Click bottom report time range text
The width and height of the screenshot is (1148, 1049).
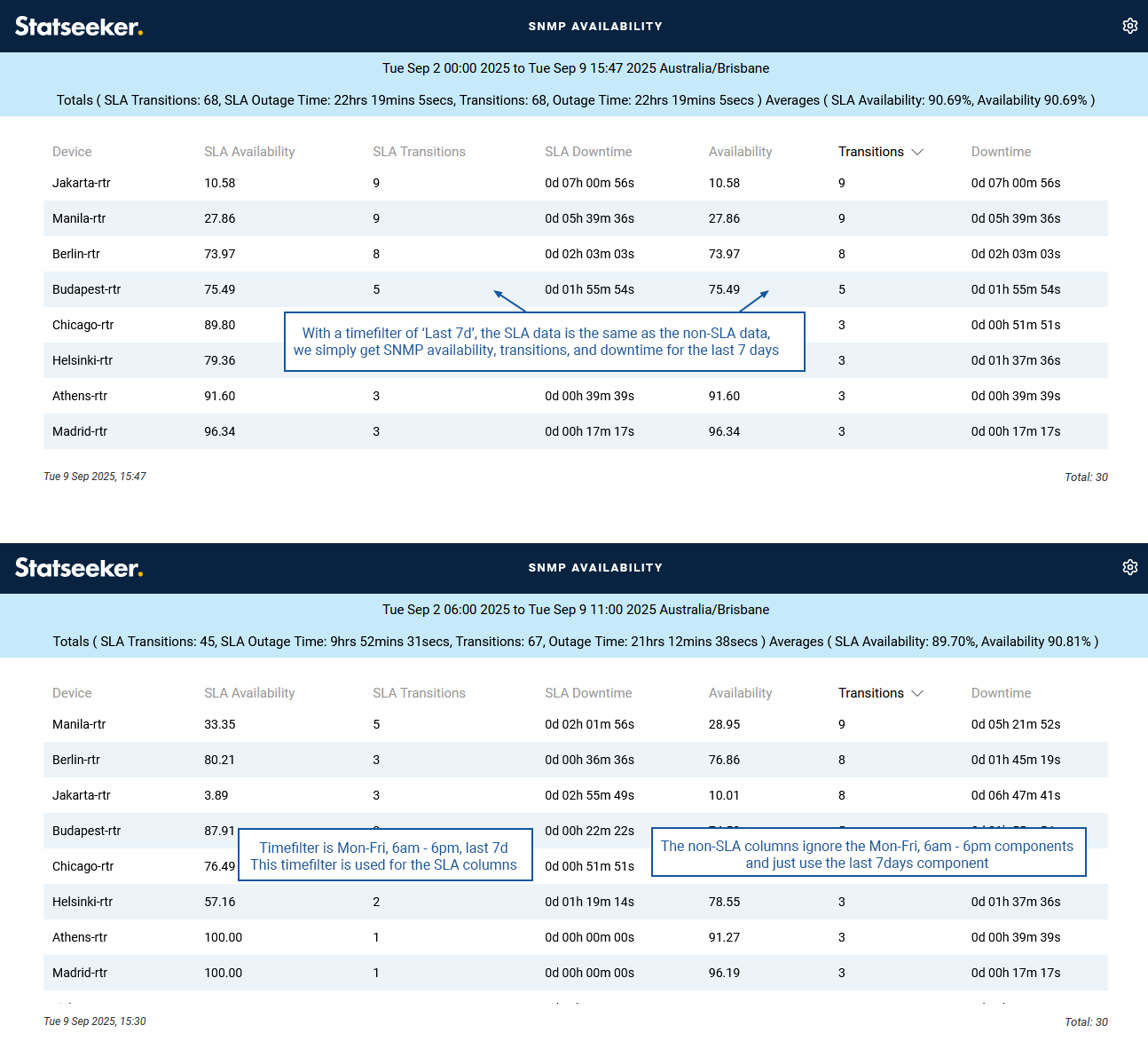coord(575,610)
